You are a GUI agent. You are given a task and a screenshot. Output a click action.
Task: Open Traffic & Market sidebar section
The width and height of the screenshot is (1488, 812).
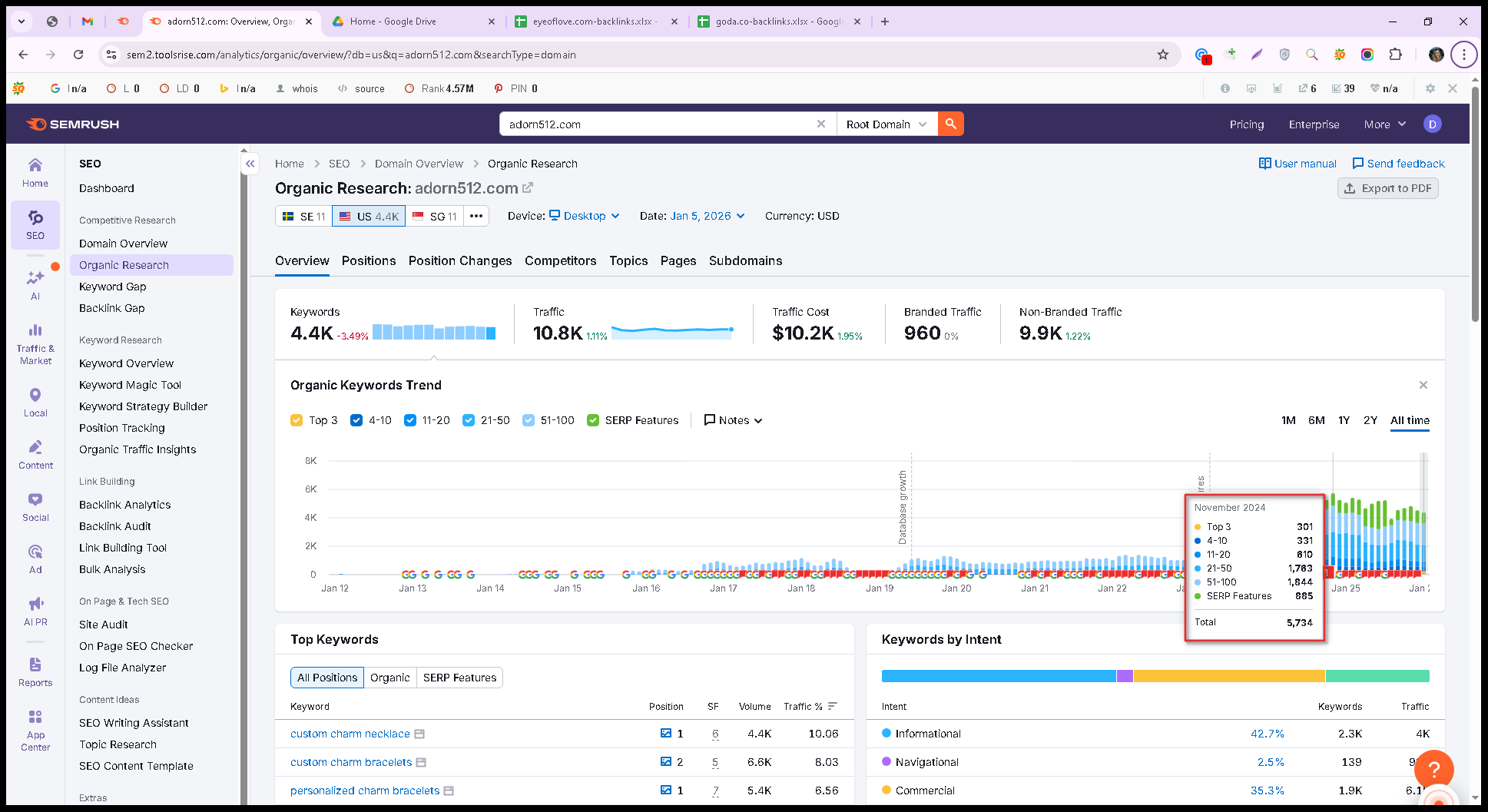tap(35, 343)
